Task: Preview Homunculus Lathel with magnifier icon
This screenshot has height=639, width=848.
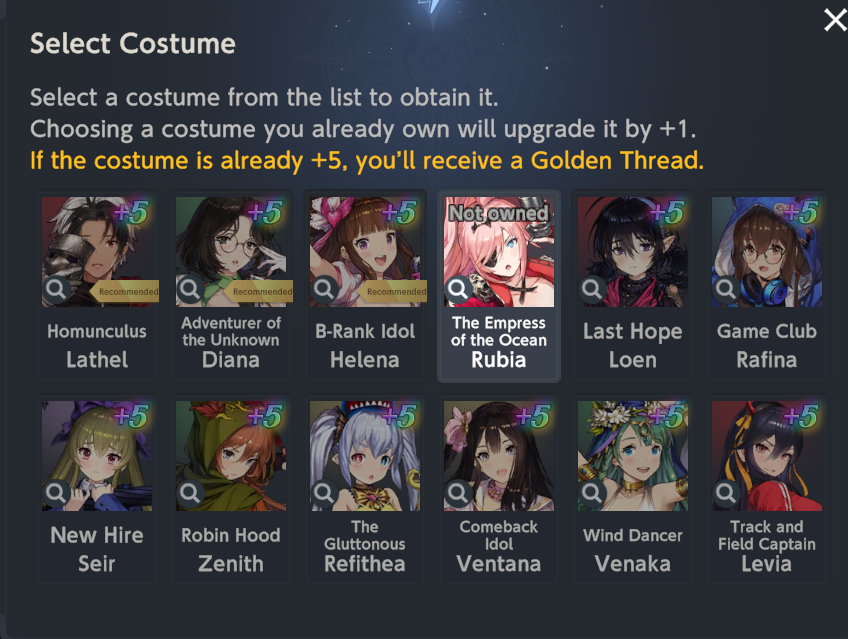Action: click(56, 289)
